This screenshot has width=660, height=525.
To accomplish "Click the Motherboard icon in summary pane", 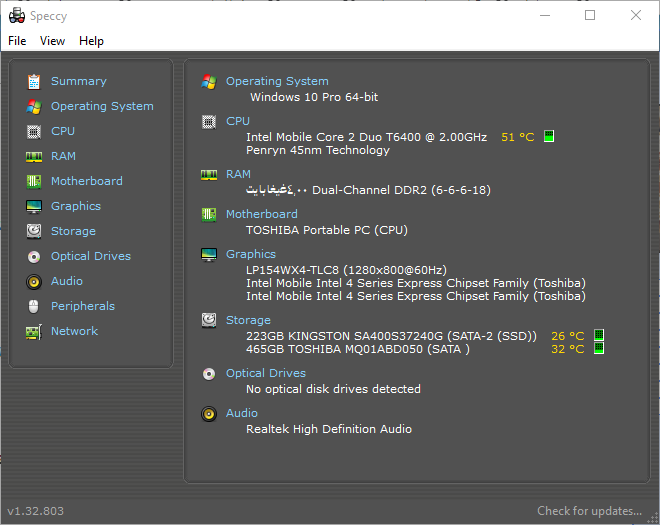I will click(x=209, y=215).
